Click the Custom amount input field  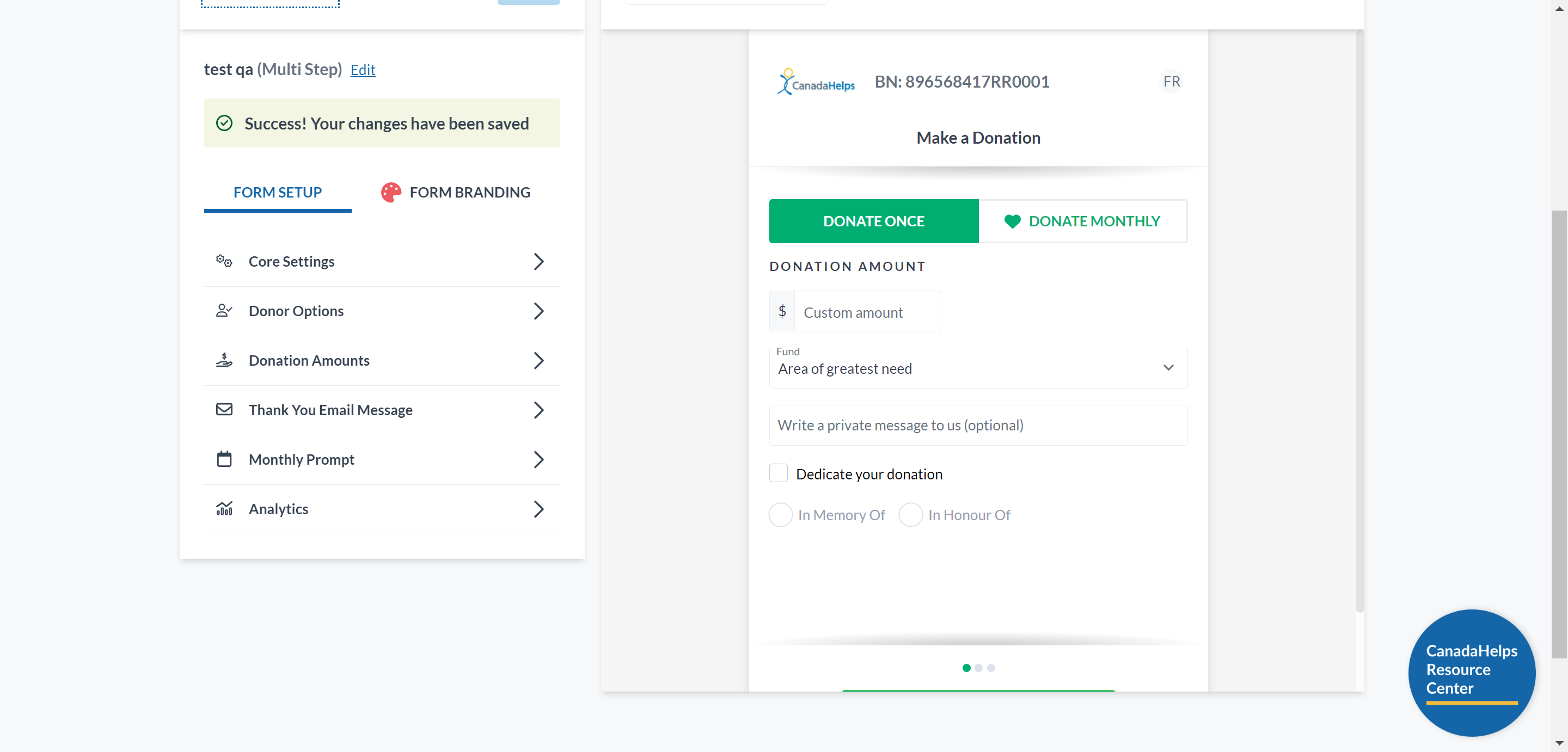point(867,312)
